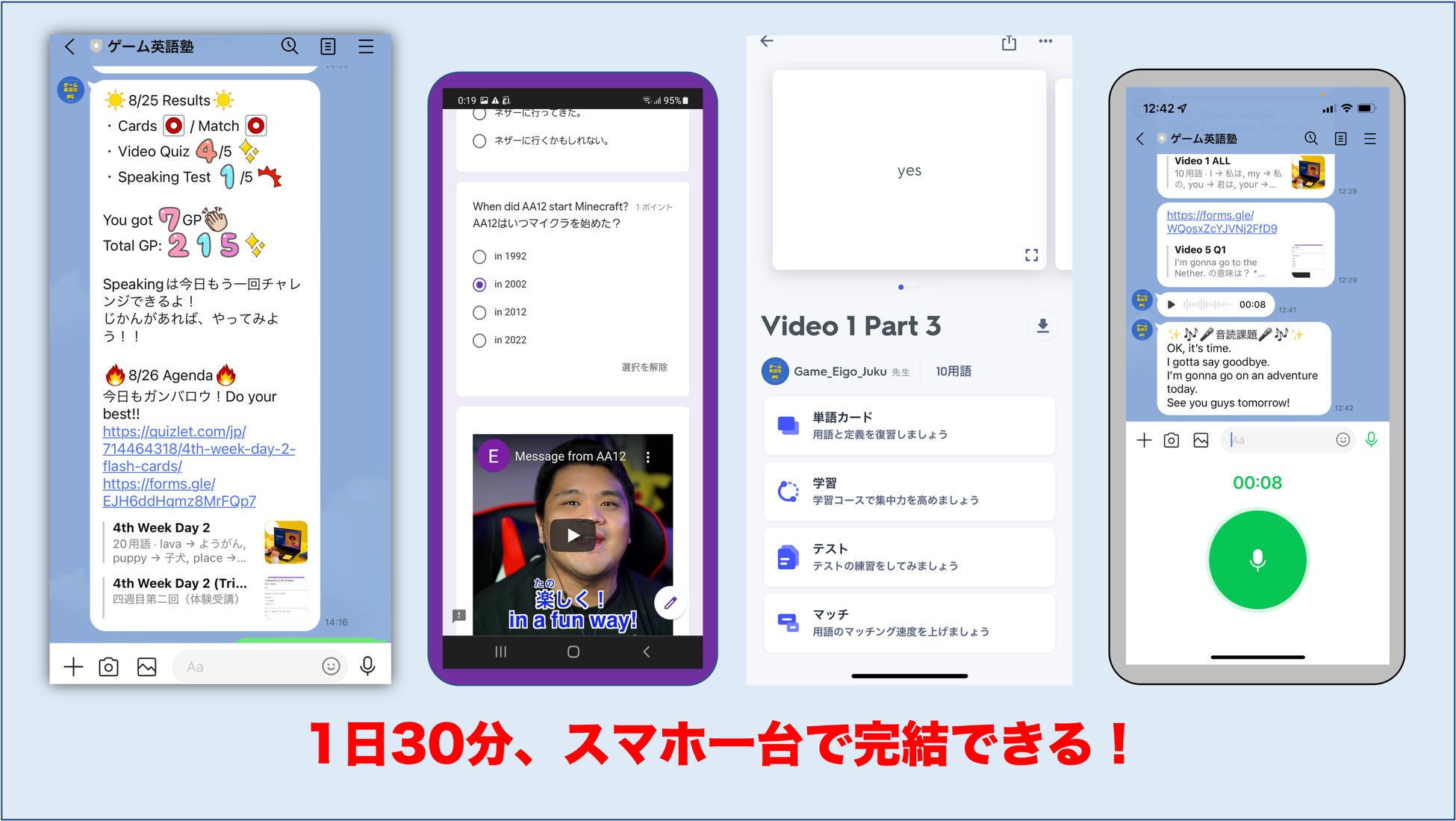The height and width of the screenshot is (821, 1456).
Task: Open the emoji picker in left chat input
Action: pos(331,666)
